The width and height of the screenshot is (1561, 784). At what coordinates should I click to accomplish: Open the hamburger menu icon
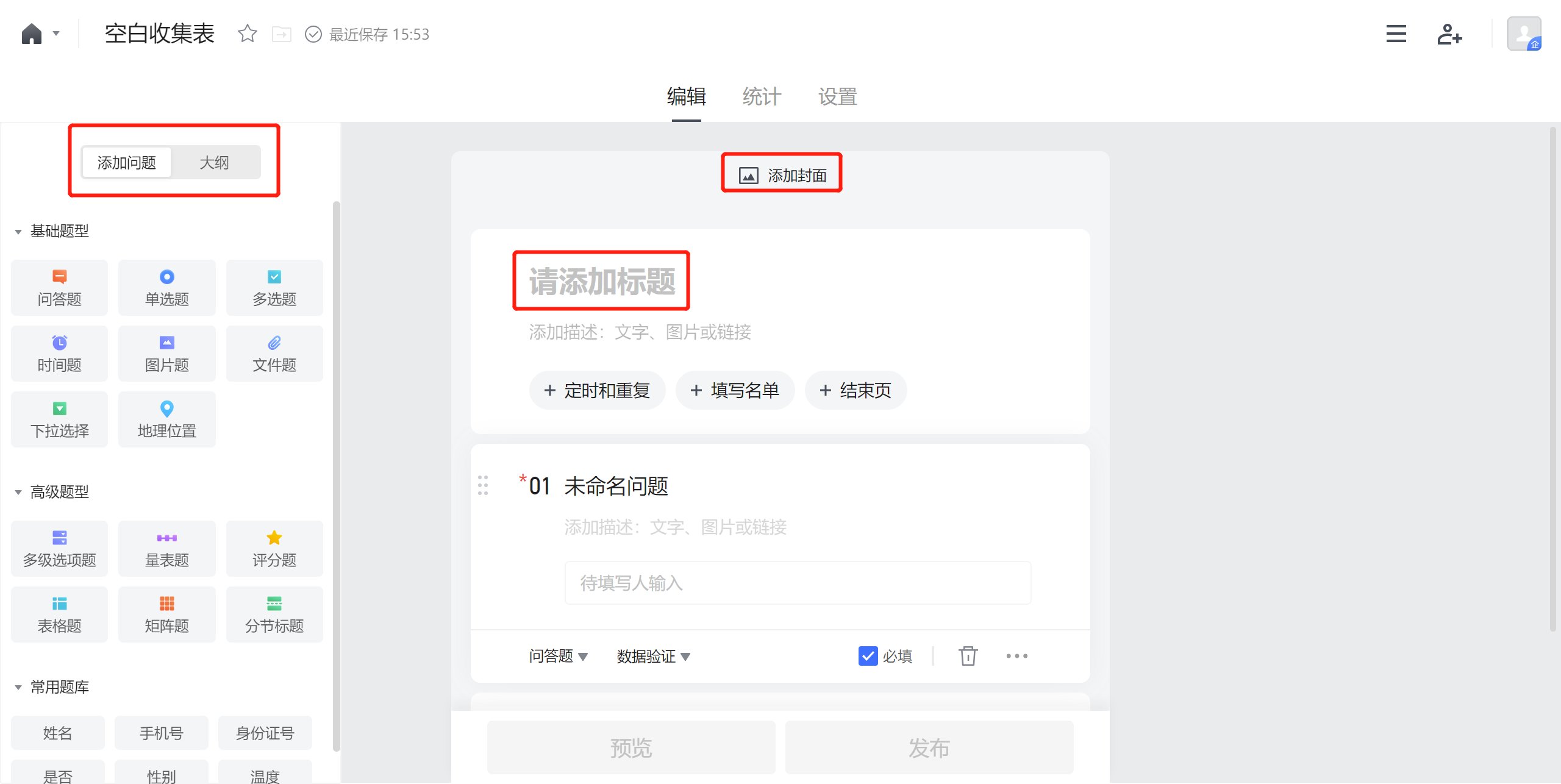(1396, 34)
